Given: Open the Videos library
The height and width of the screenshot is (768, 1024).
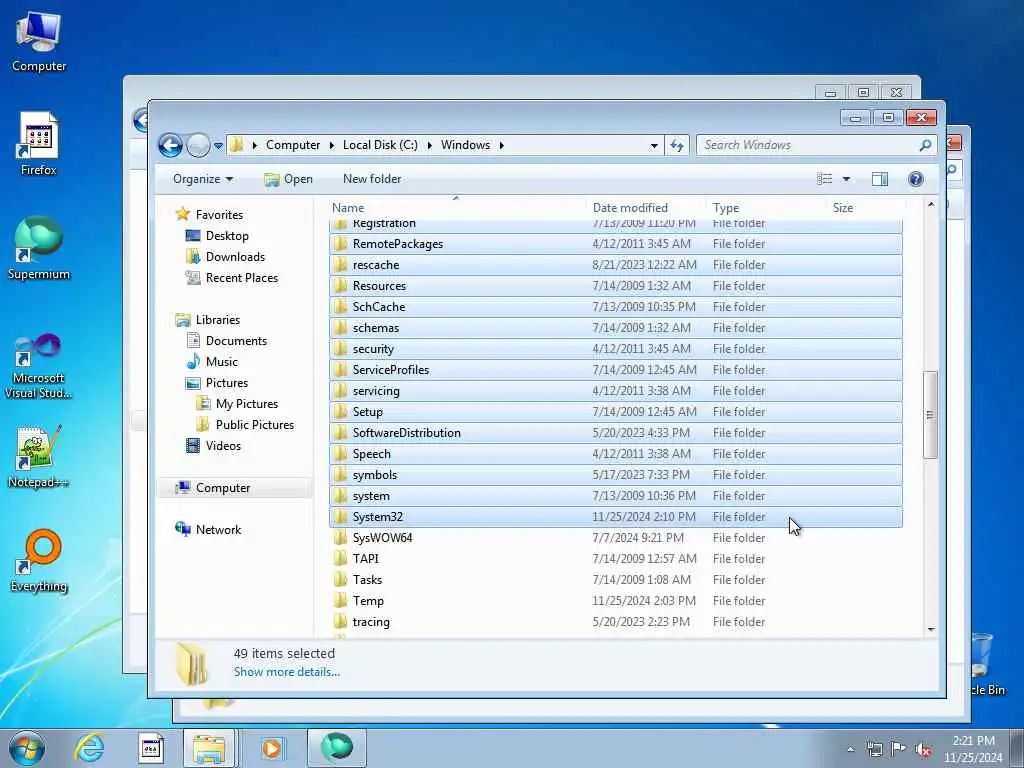Looking at the screenshot, I should point(223,445).
